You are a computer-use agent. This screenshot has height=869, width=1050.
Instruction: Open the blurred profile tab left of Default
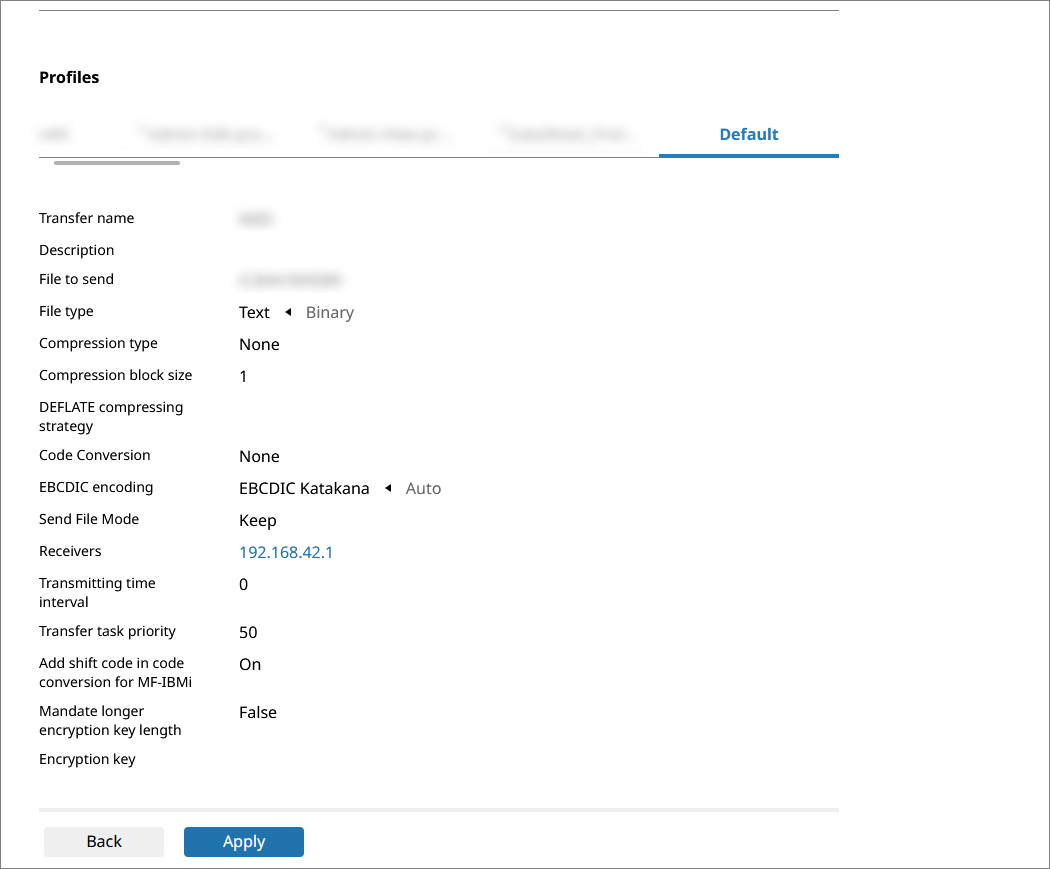(x=568, y=134)
